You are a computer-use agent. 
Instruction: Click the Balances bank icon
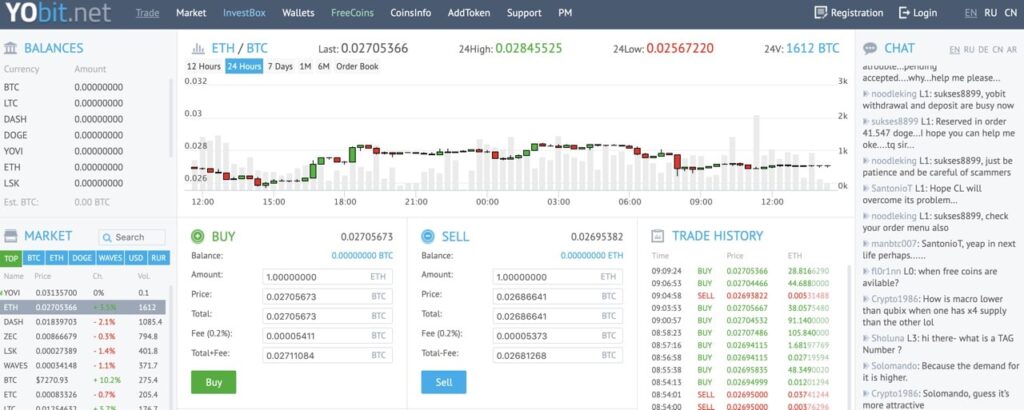pyautogui.click(x=10, y=48)
